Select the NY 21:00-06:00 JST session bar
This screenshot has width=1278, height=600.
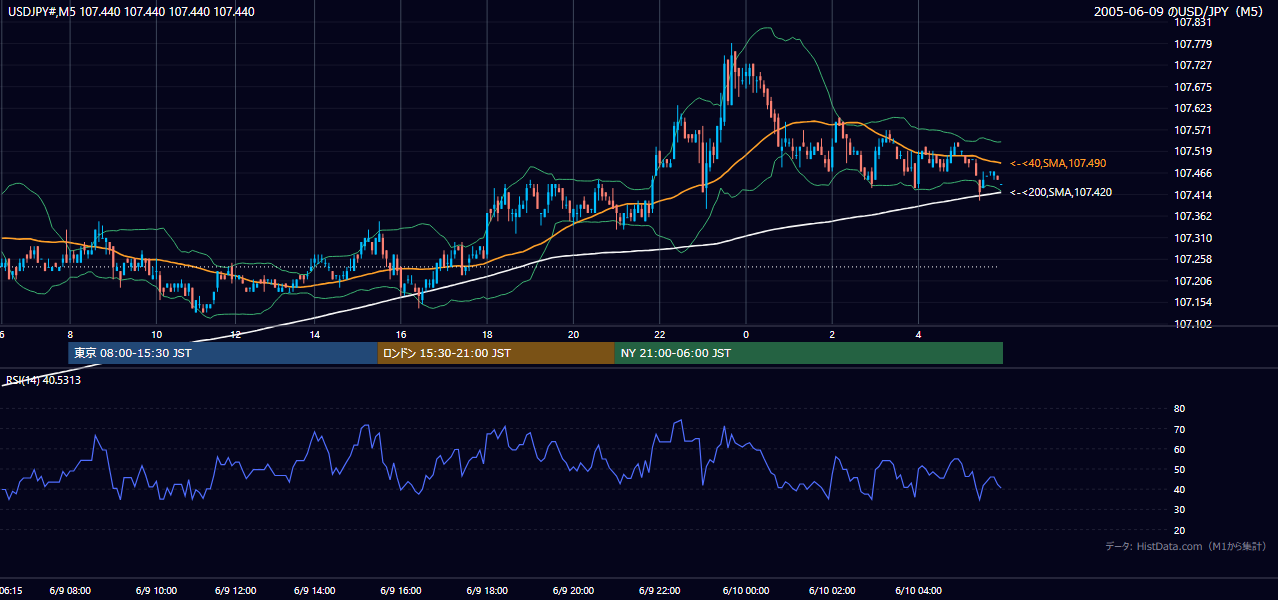click(x=808, y=353)
